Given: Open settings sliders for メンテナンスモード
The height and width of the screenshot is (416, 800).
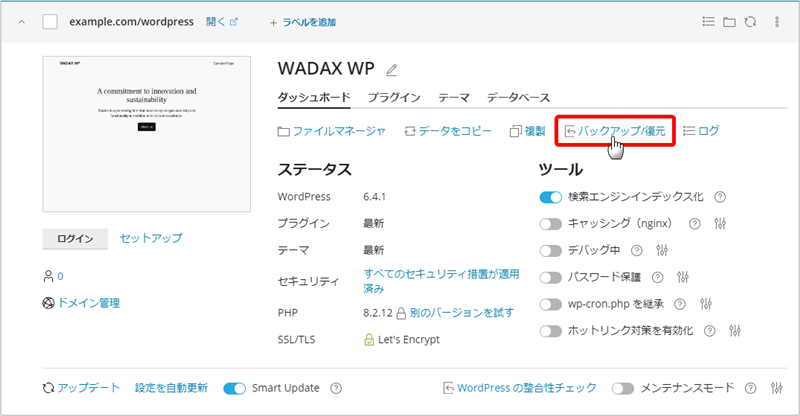Looking at the screenshot, I should pos(777,388).
